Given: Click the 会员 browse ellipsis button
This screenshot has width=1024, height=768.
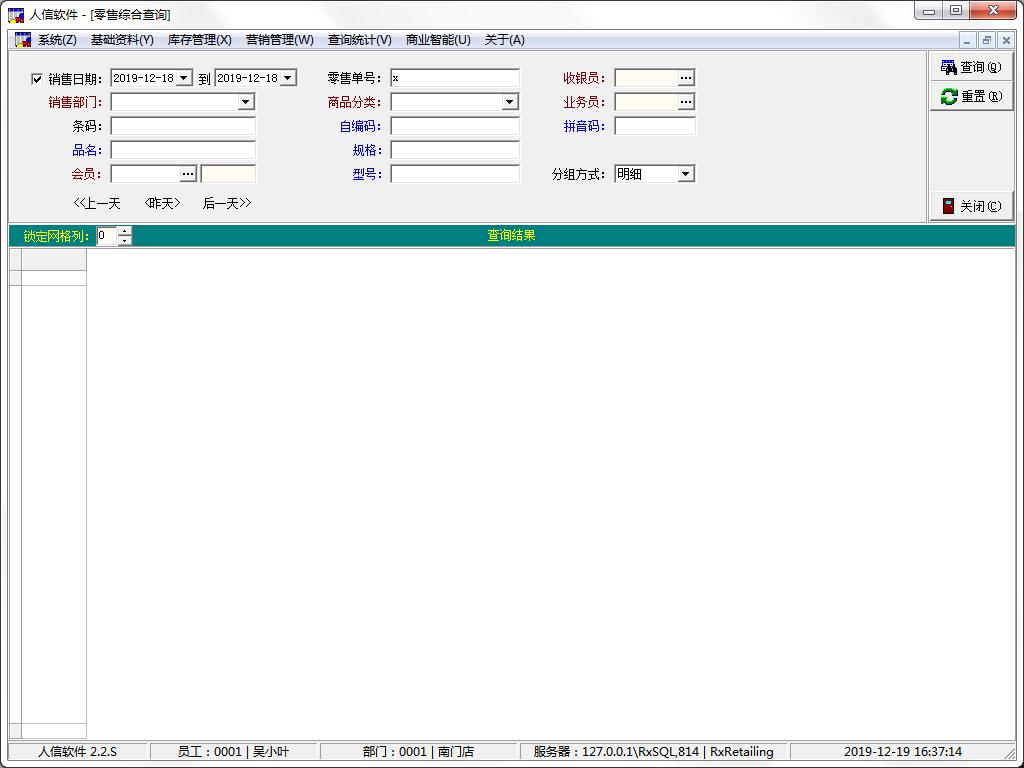Looking at the screenshot, I should (188, 174).
